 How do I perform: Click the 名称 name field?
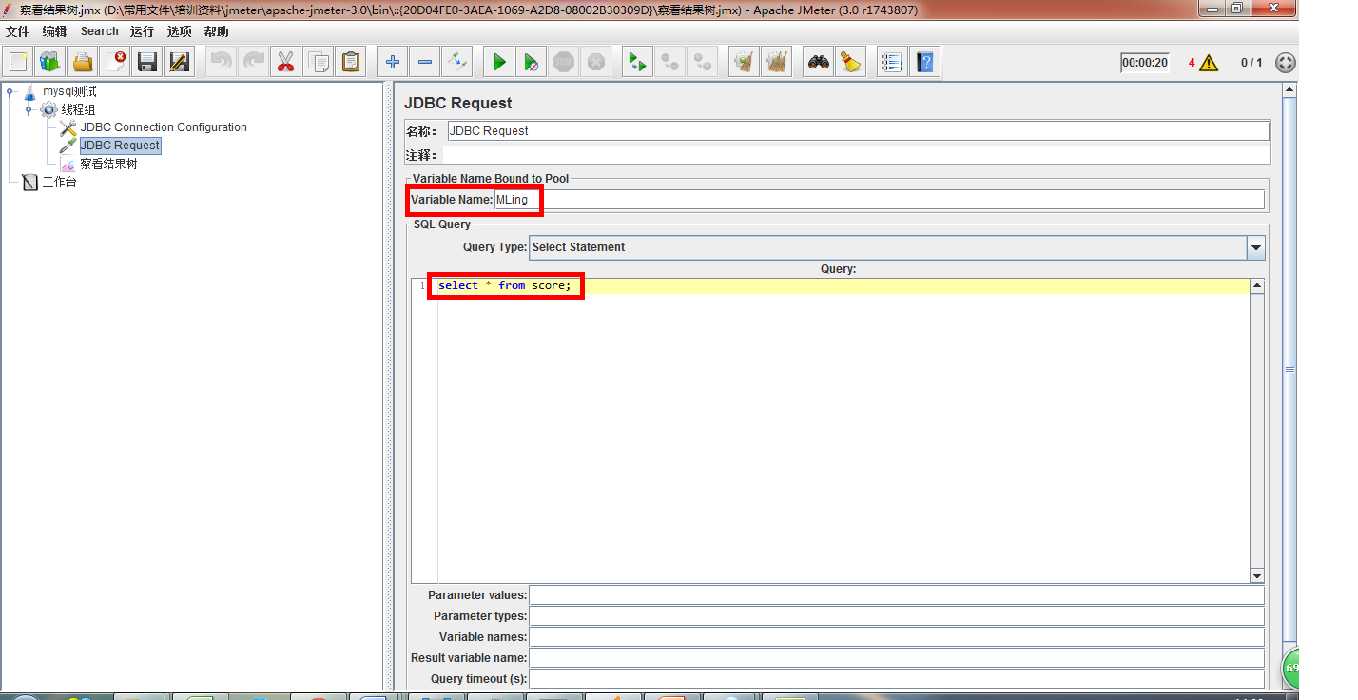coord(858,131)
